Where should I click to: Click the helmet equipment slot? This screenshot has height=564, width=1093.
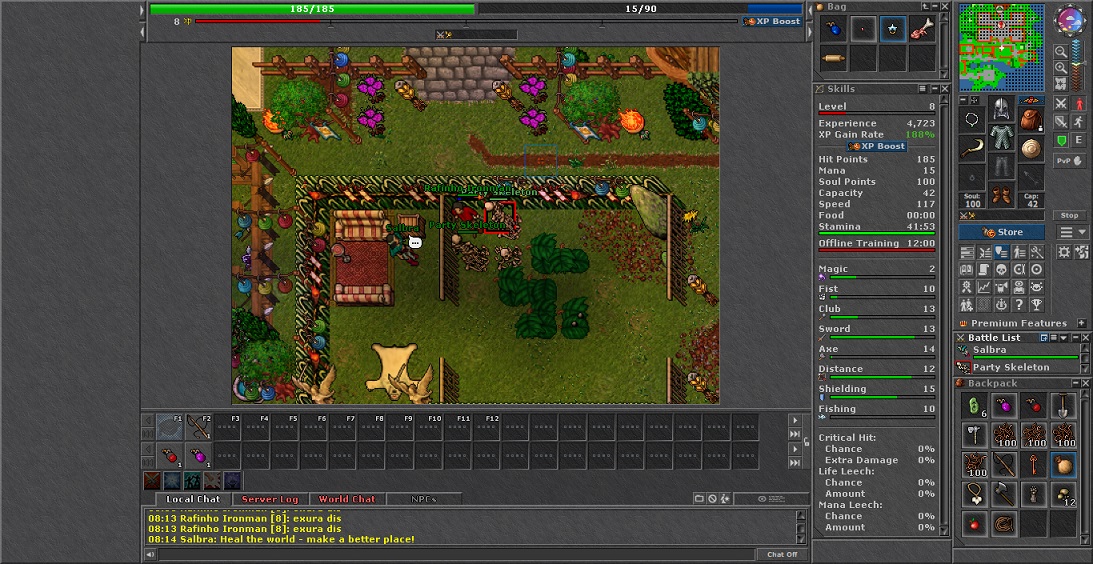1001,108
